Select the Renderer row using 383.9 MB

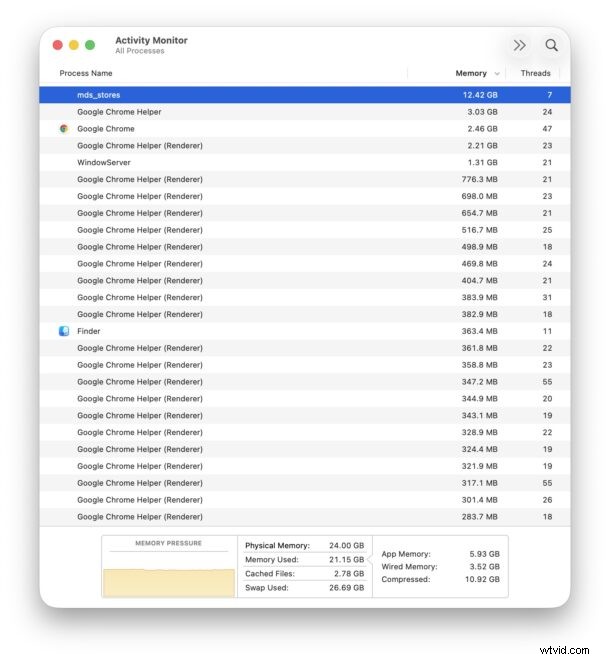click(305, 298)
